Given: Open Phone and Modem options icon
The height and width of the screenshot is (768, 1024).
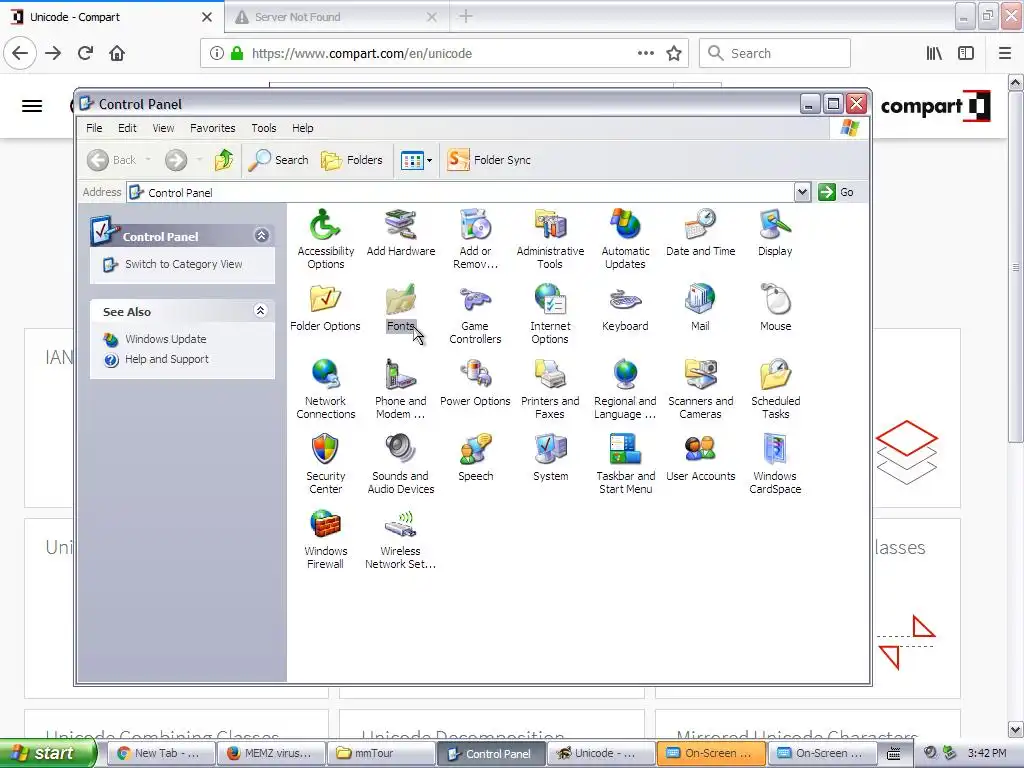Looking at the screenshot, I should pyautogui.click(x=400, y=389).
